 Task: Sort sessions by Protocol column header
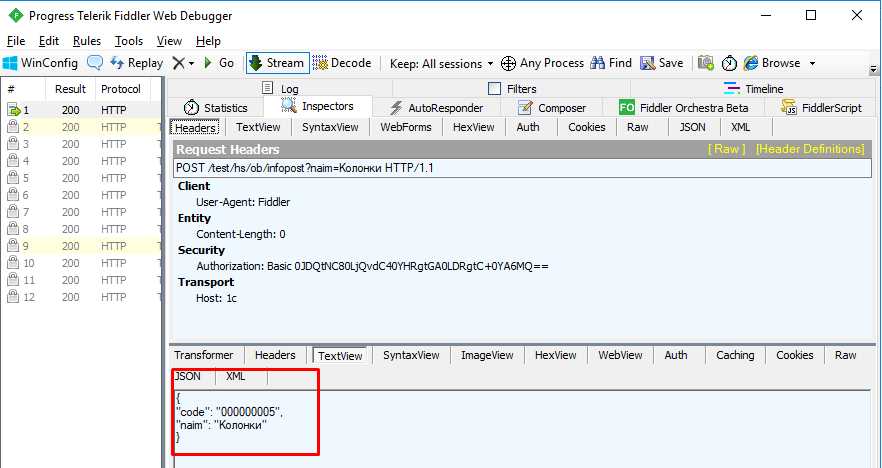click(x=121, y=89)
